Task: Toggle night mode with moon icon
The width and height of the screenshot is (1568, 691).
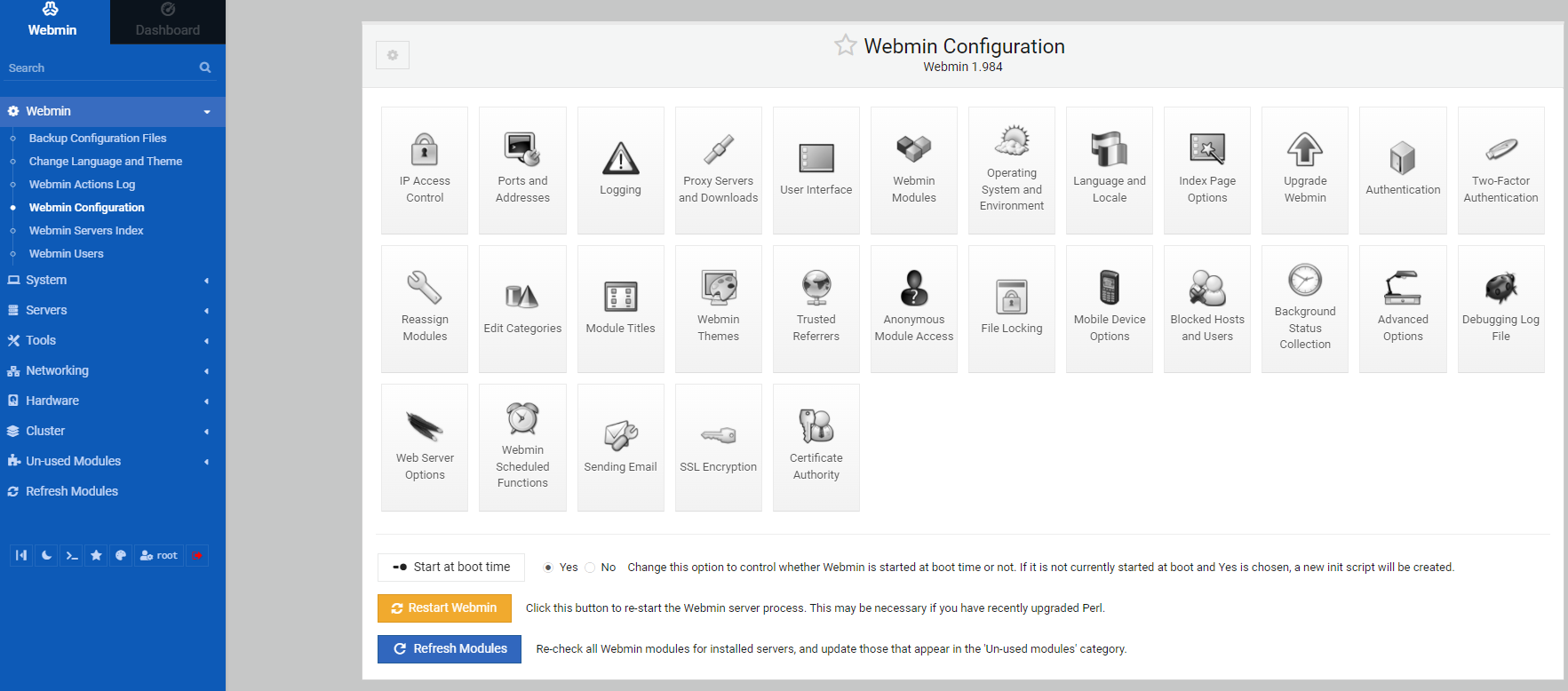Action: coord(47,556)
